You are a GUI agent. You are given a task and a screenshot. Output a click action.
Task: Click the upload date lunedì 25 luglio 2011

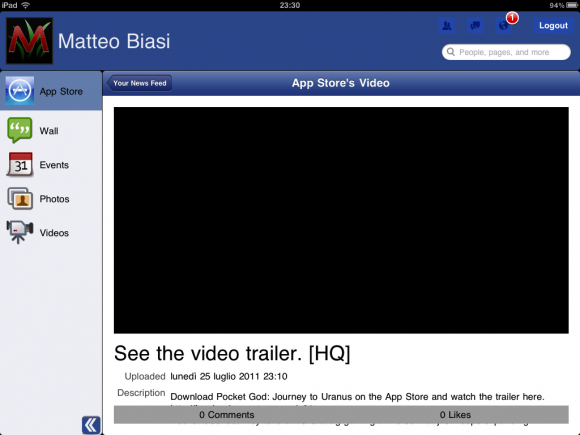pyautogui.click(x=229, y=377)
